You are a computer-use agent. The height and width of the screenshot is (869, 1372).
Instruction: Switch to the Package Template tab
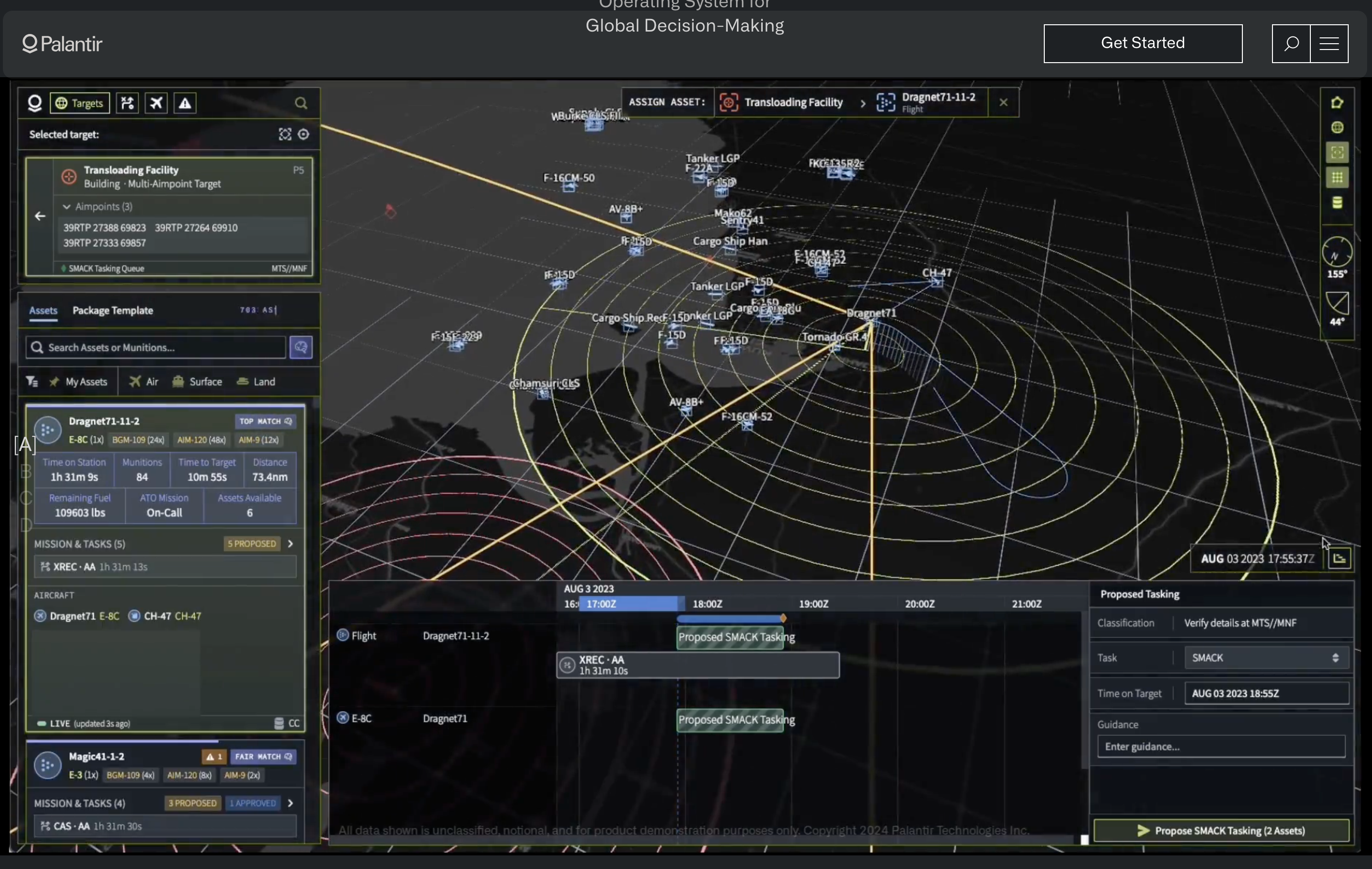click(x=112, y=311)
